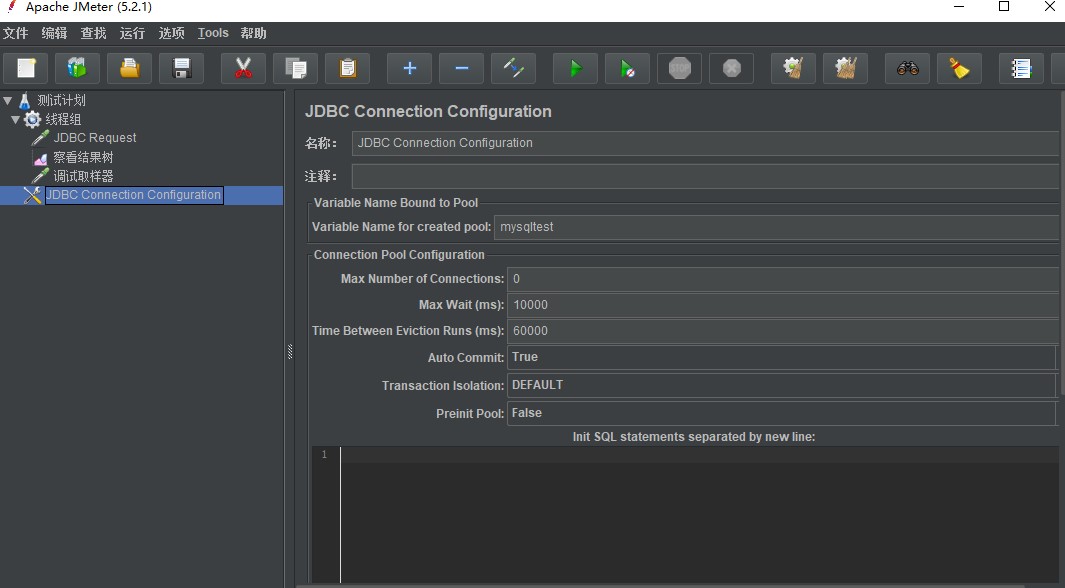Collapse the 测试计划 tree node
Viewport: 1065px width, 588px height.
click(x=7, y=100)
